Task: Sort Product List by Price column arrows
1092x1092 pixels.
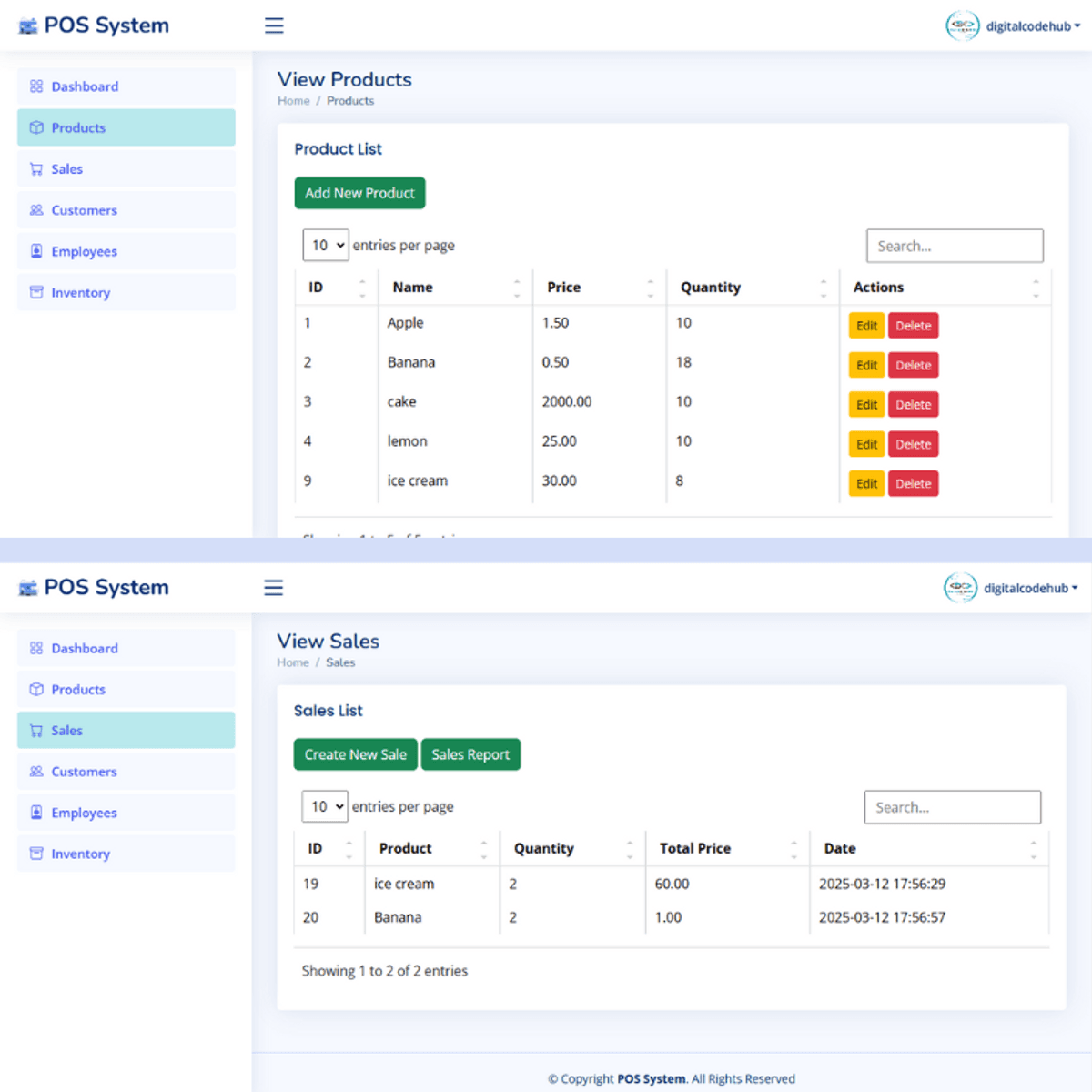Action: coord(650,288)
